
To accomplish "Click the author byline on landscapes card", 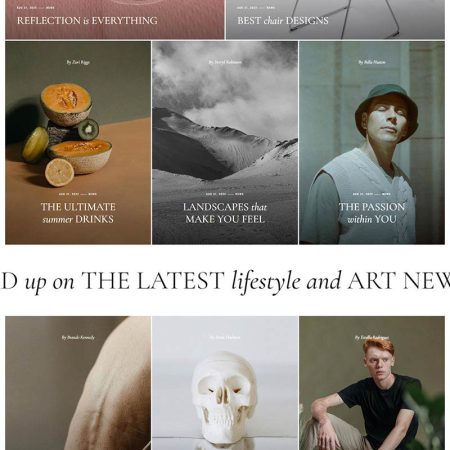I will coord(225,62).
